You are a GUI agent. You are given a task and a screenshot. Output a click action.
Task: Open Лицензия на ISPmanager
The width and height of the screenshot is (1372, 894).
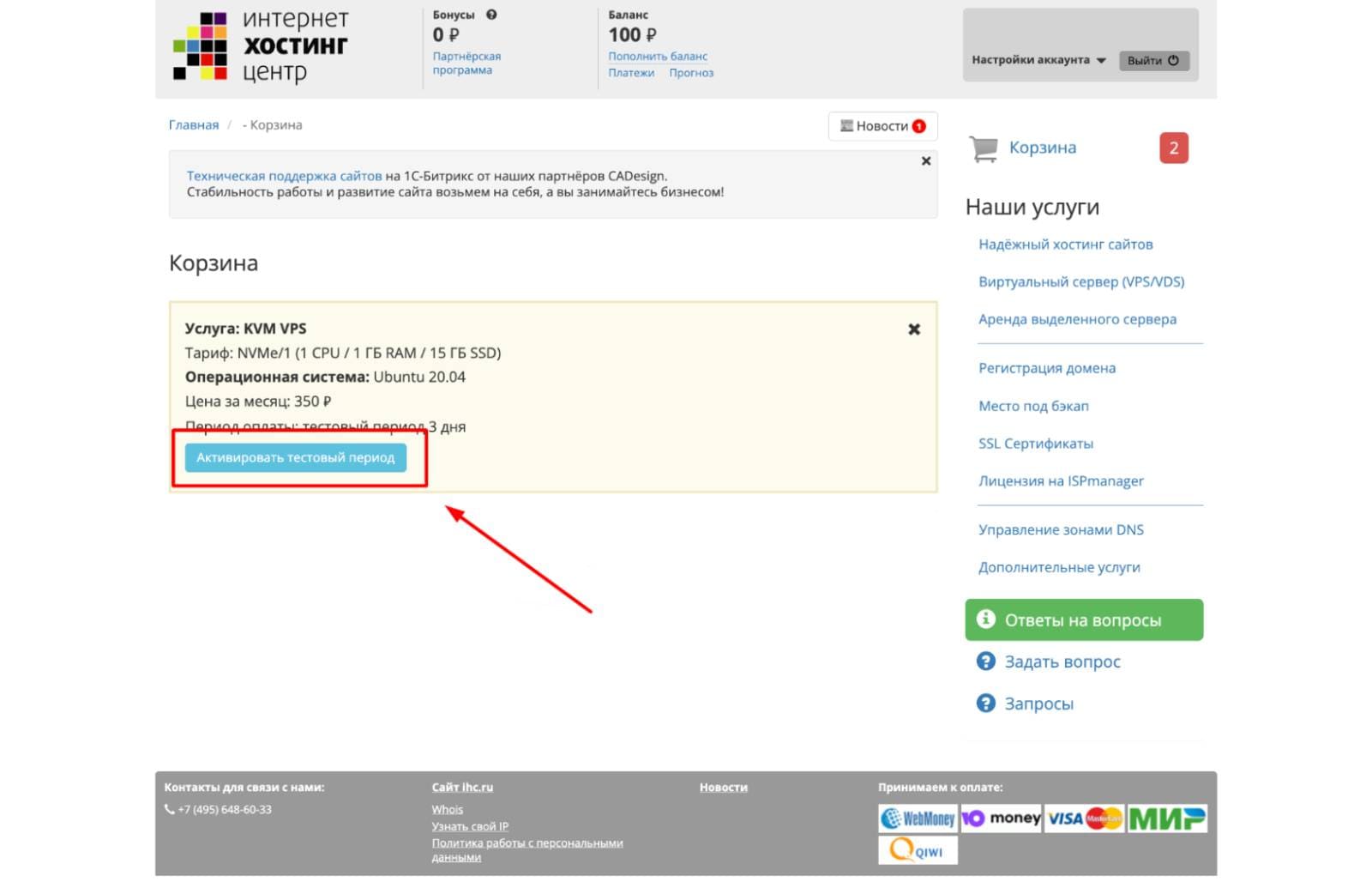click(1061, 481)
